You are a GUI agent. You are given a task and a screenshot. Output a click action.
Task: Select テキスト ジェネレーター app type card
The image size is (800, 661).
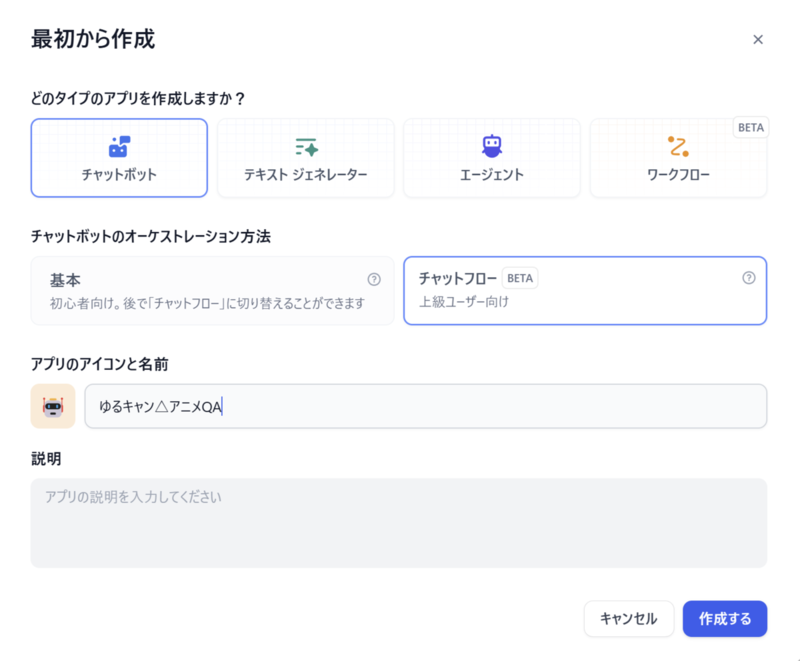306,158
